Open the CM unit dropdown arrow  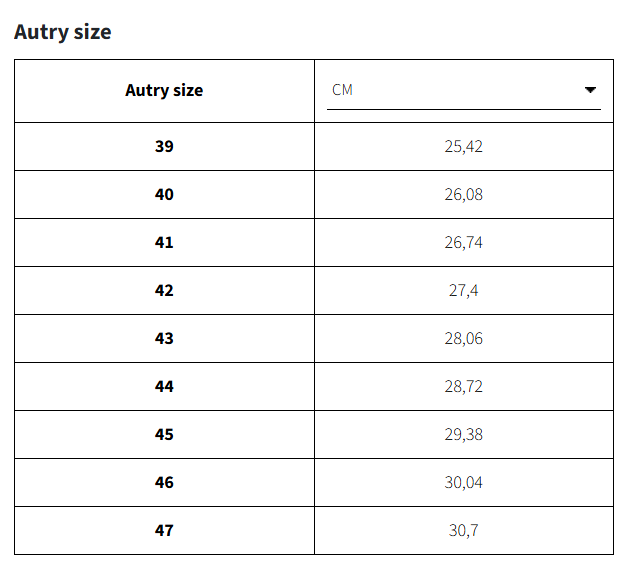click(x=590, y=90)
